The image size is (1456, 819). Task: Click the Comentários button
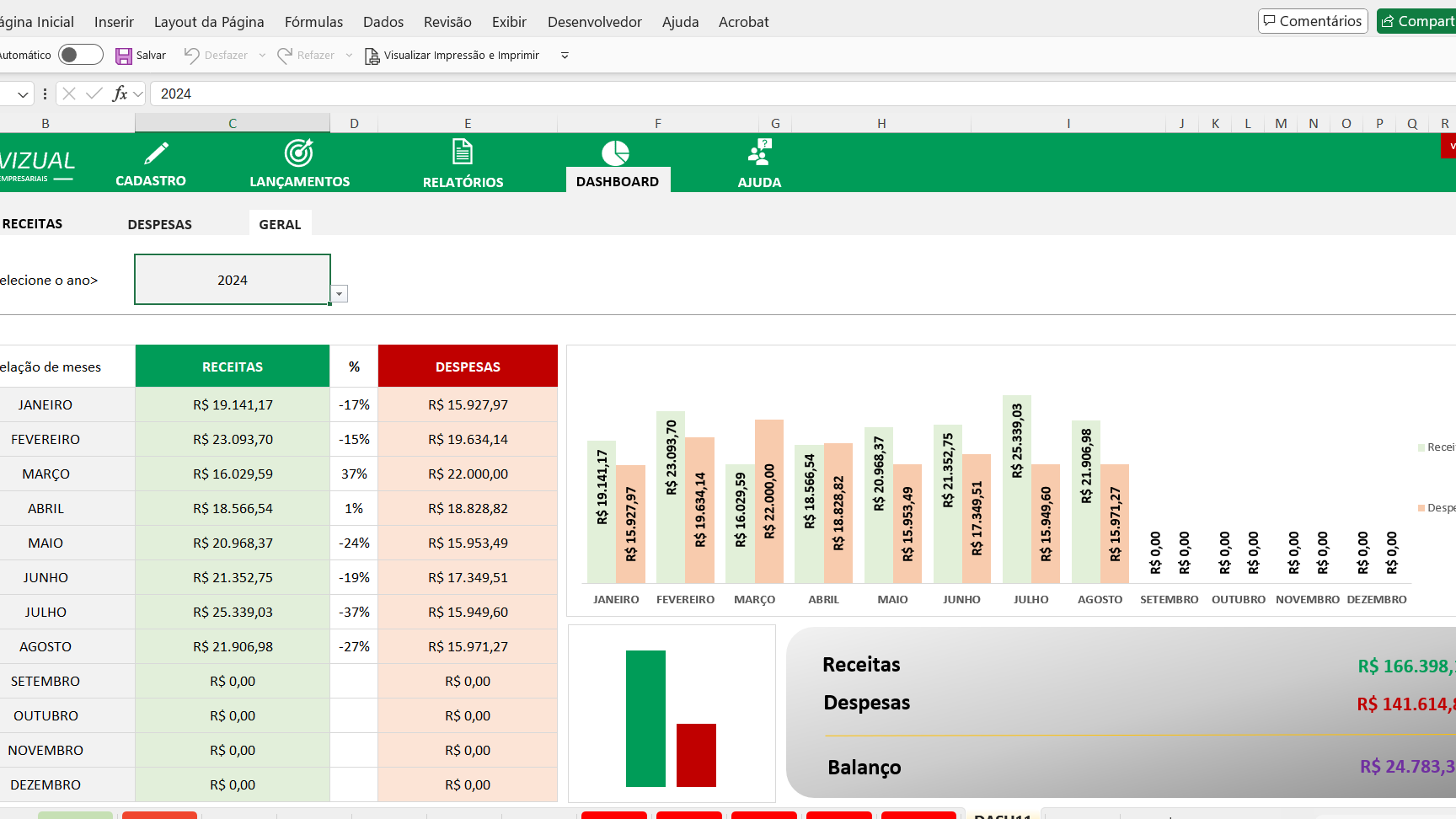[x=1313, y=21]
